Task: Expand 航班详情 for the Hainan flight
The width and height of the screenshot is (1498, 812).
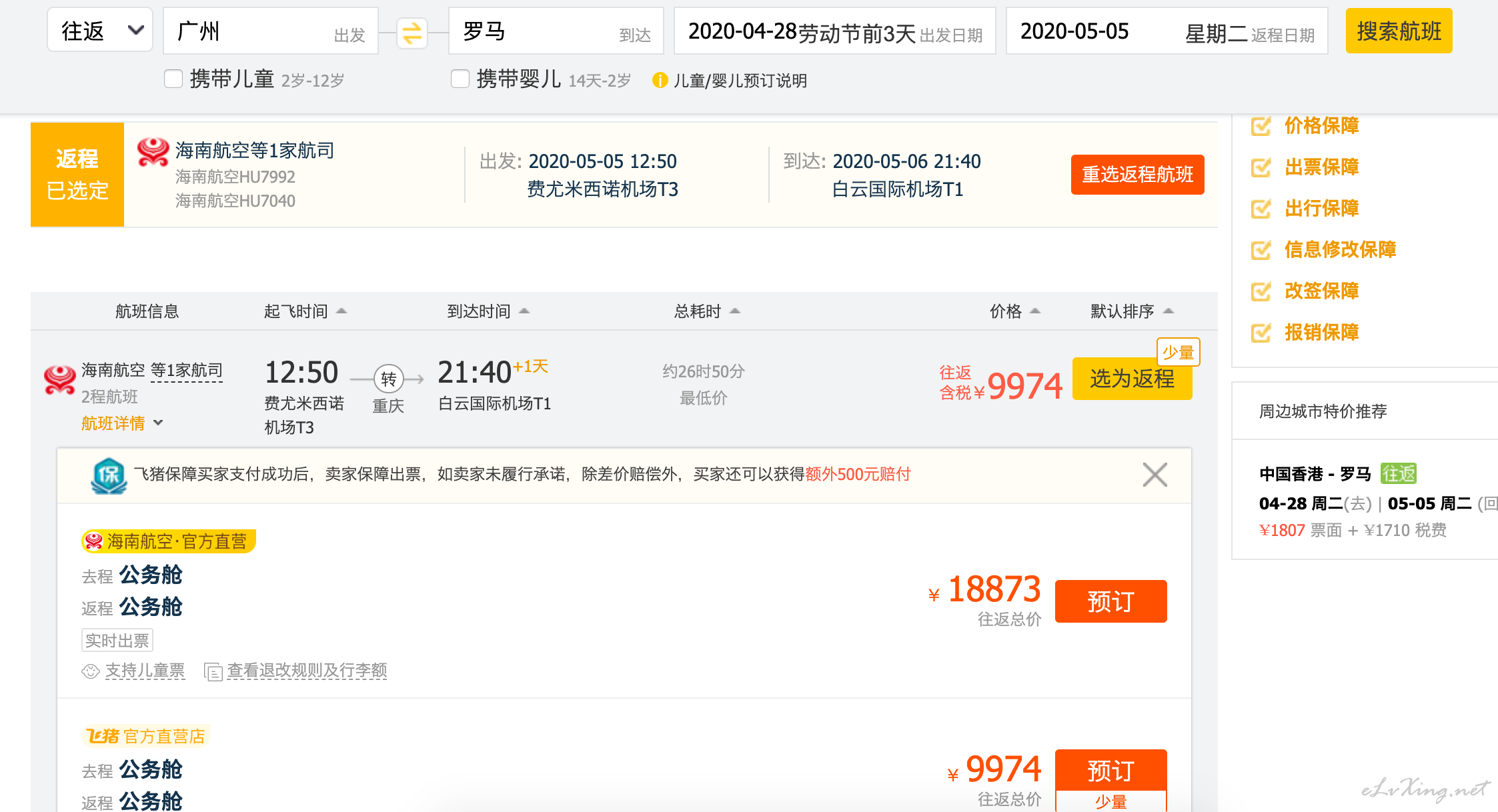Action: click(x=122, y=423)
